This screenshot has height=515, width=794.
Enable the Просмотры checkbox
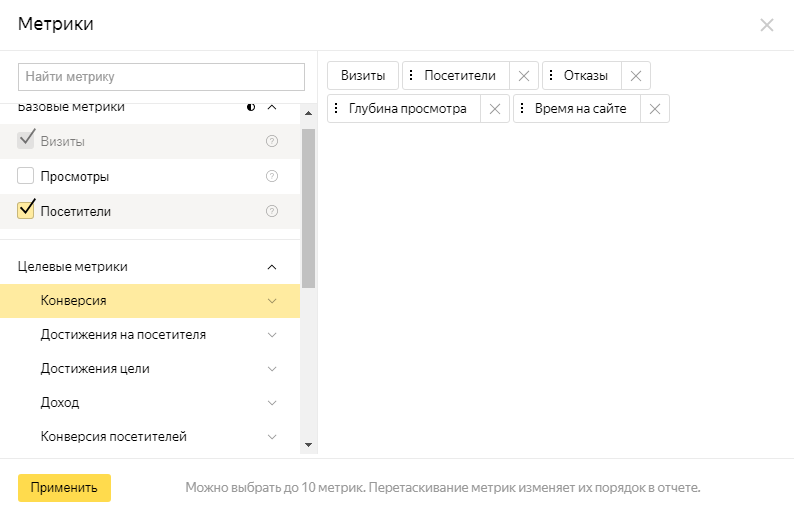coord(26,177)
